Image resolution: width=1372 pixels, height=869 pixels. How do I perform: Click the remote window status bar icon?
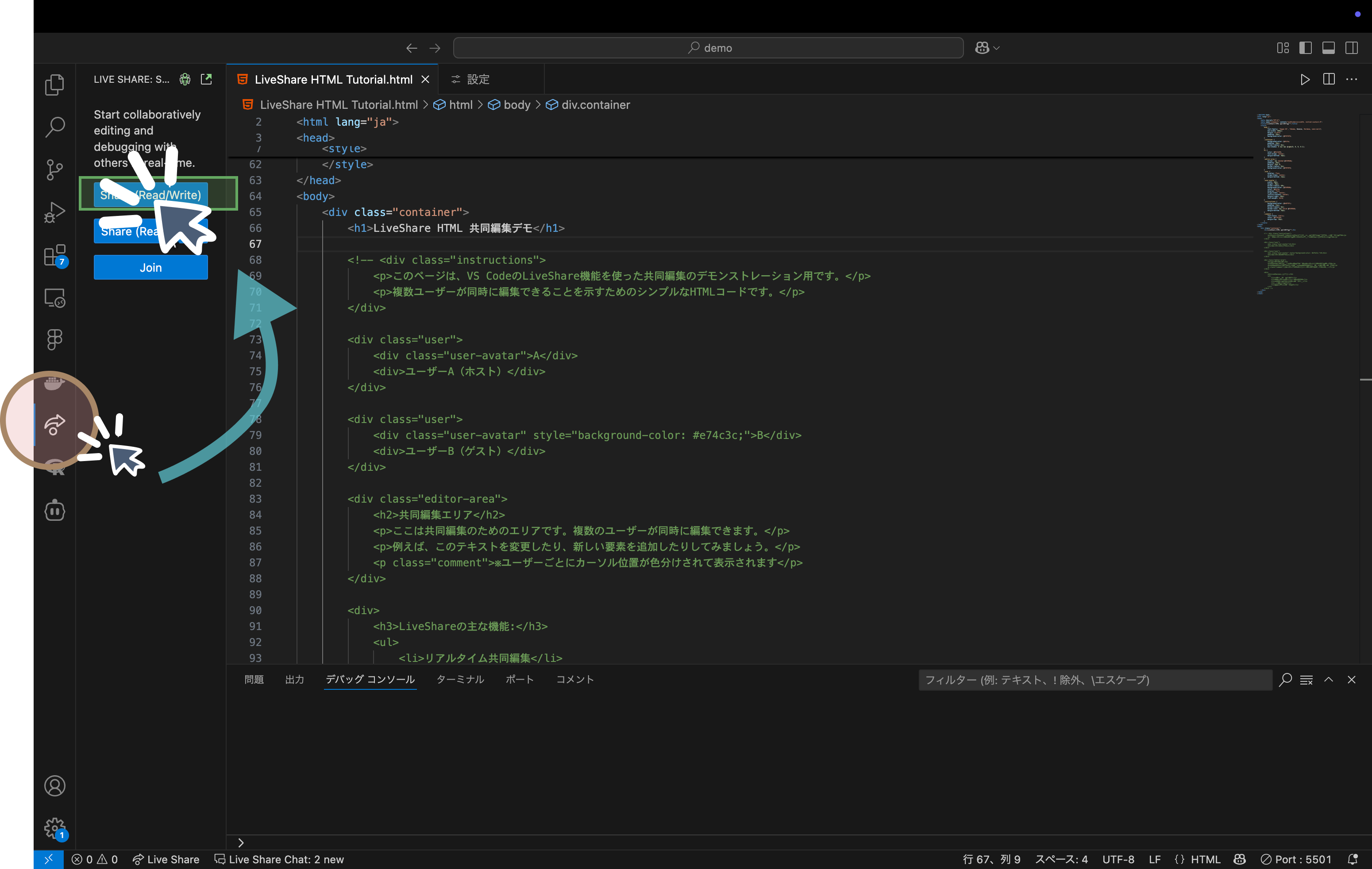[x=48, y=859]
